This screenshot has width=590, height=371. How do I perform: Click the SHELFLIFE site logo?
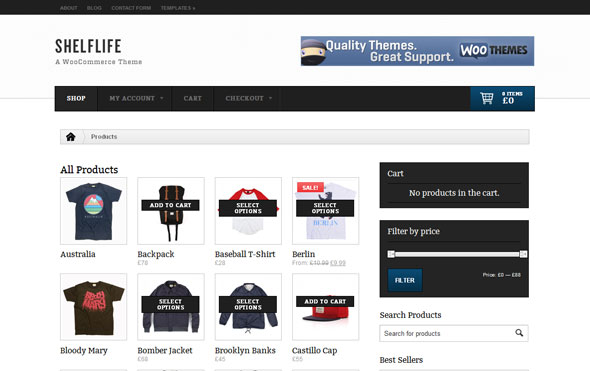pyautogui.click(x=88, y=46)
